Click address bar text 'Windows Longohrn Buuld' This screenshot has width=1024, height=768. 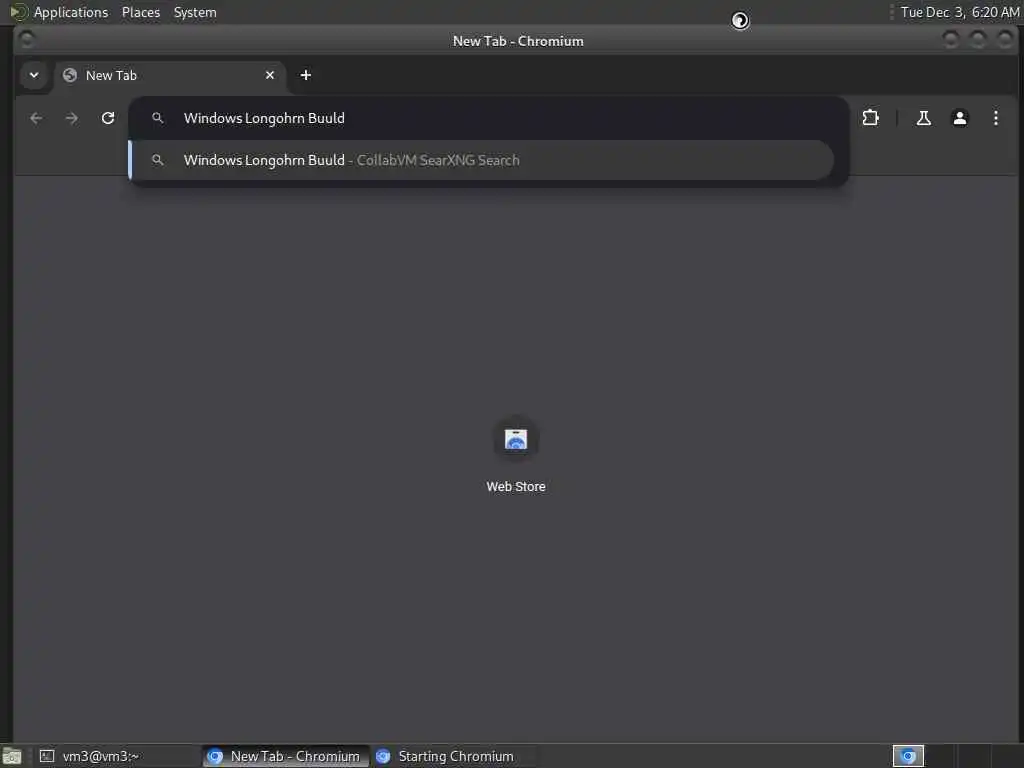click(264, 118)
